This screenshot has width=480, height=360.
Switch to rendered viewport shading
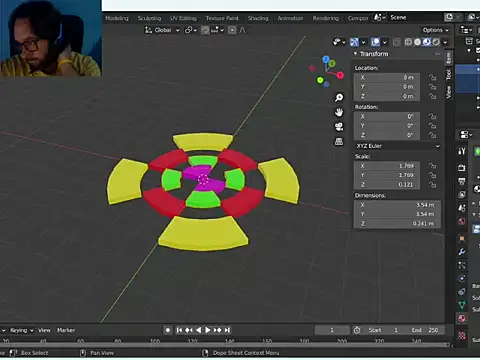click(x=436, y=42)
